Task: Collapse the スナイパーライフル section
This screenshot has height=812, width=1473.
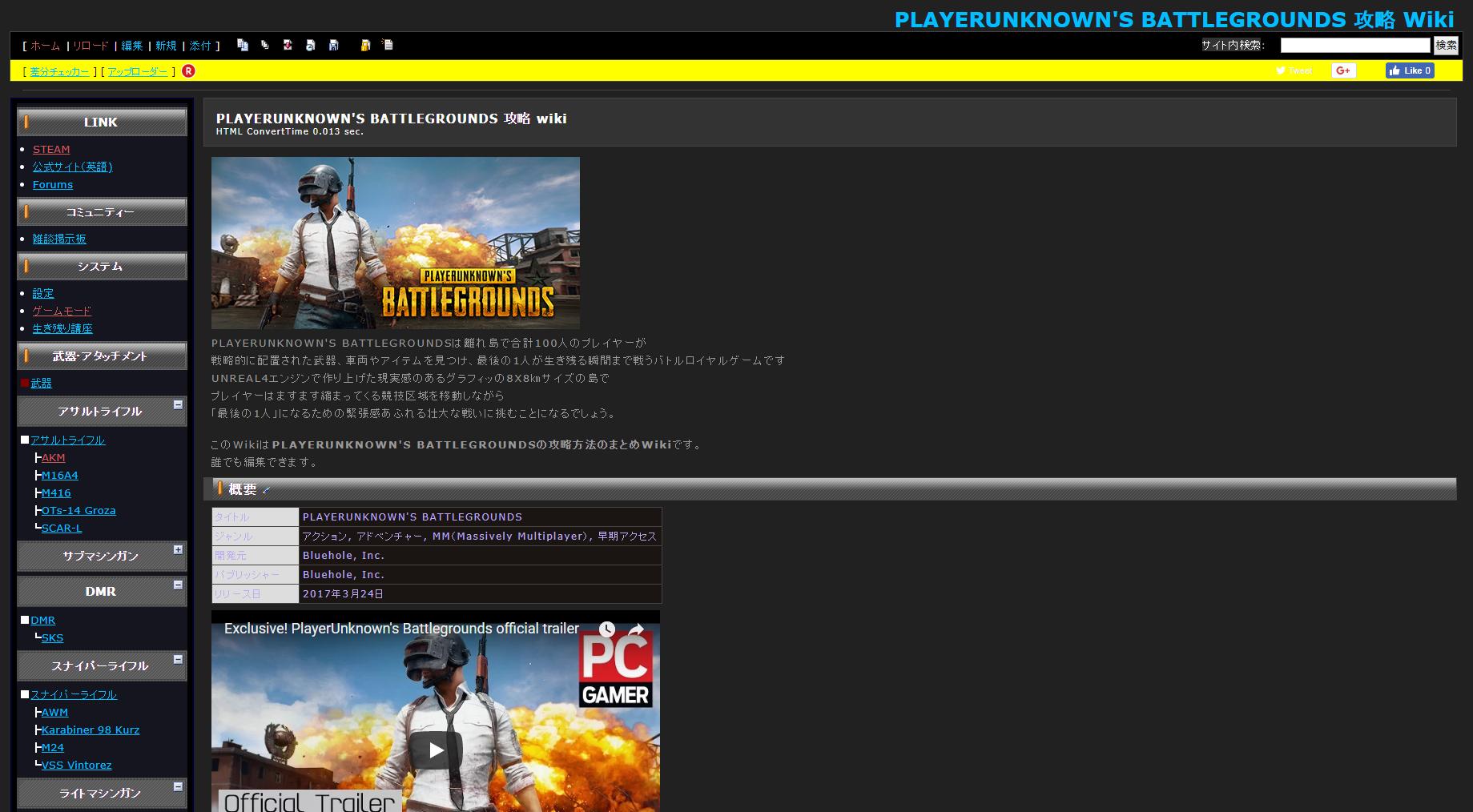Action: coord(178,660)
